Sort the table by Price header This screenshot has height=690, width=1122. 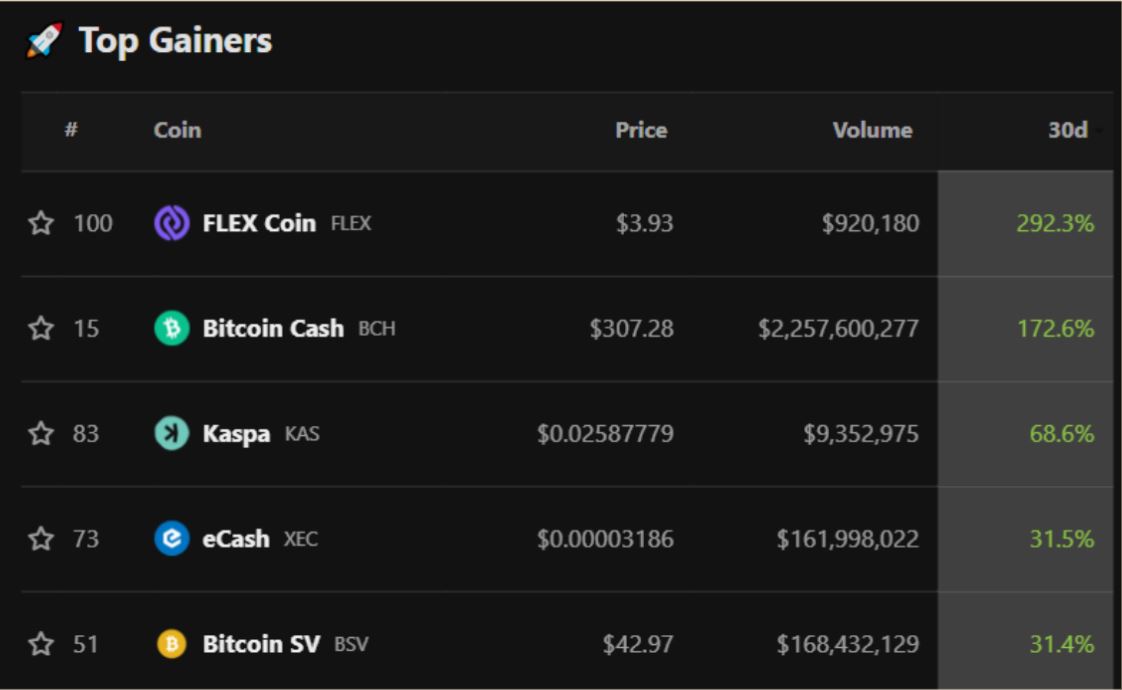(641, 131)
